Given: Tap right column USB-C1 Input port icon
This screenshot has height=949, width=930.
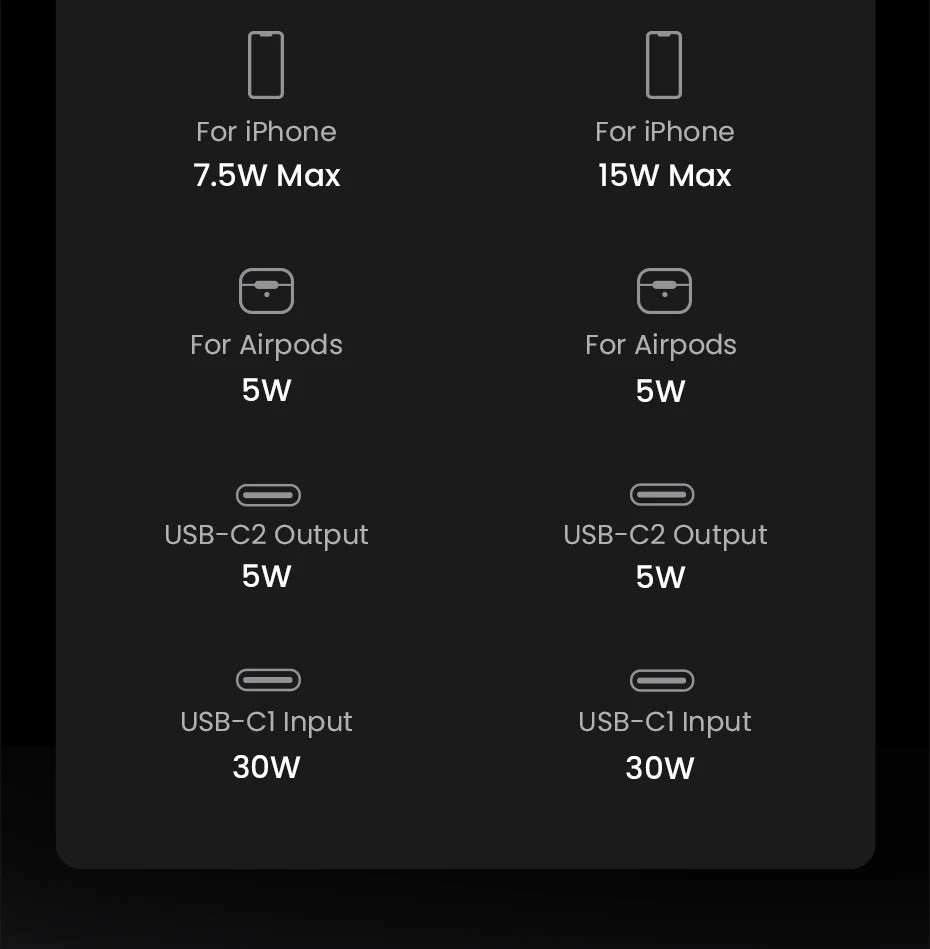Looking at the screenshot, I should click(662, 680).
